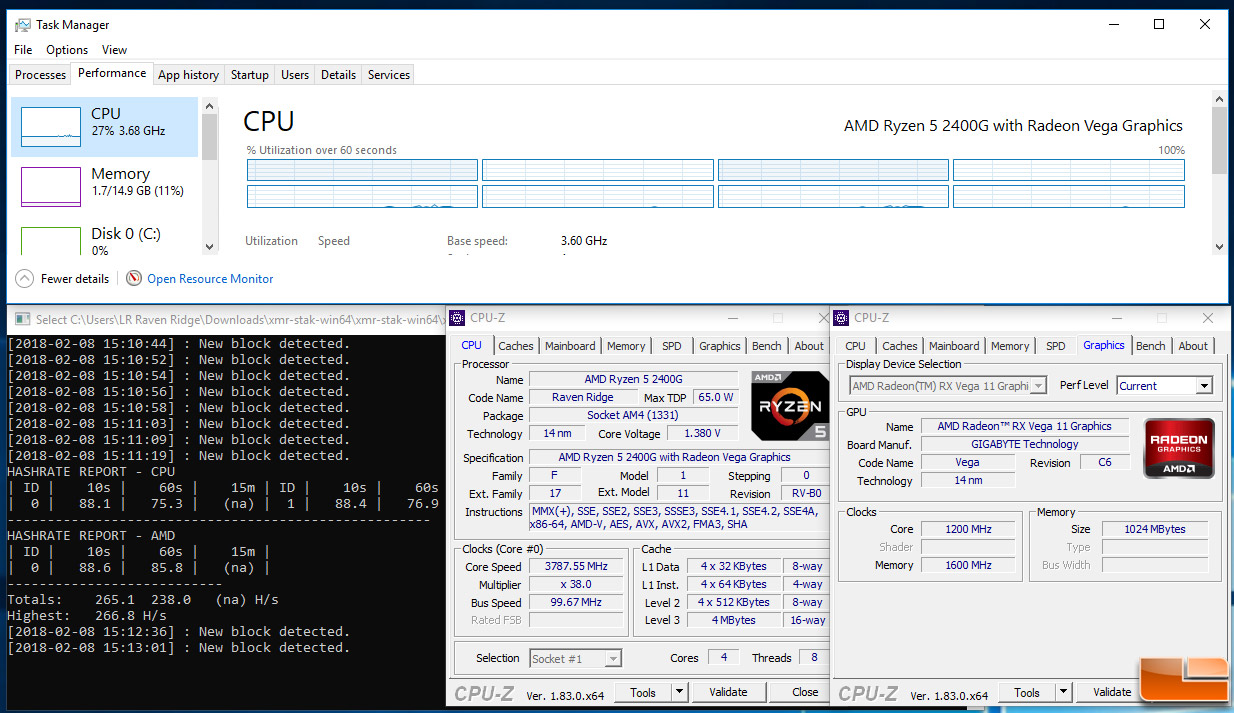Switch to the Processes tab
Screen dimensions: 1234x713
click(41, 75)
